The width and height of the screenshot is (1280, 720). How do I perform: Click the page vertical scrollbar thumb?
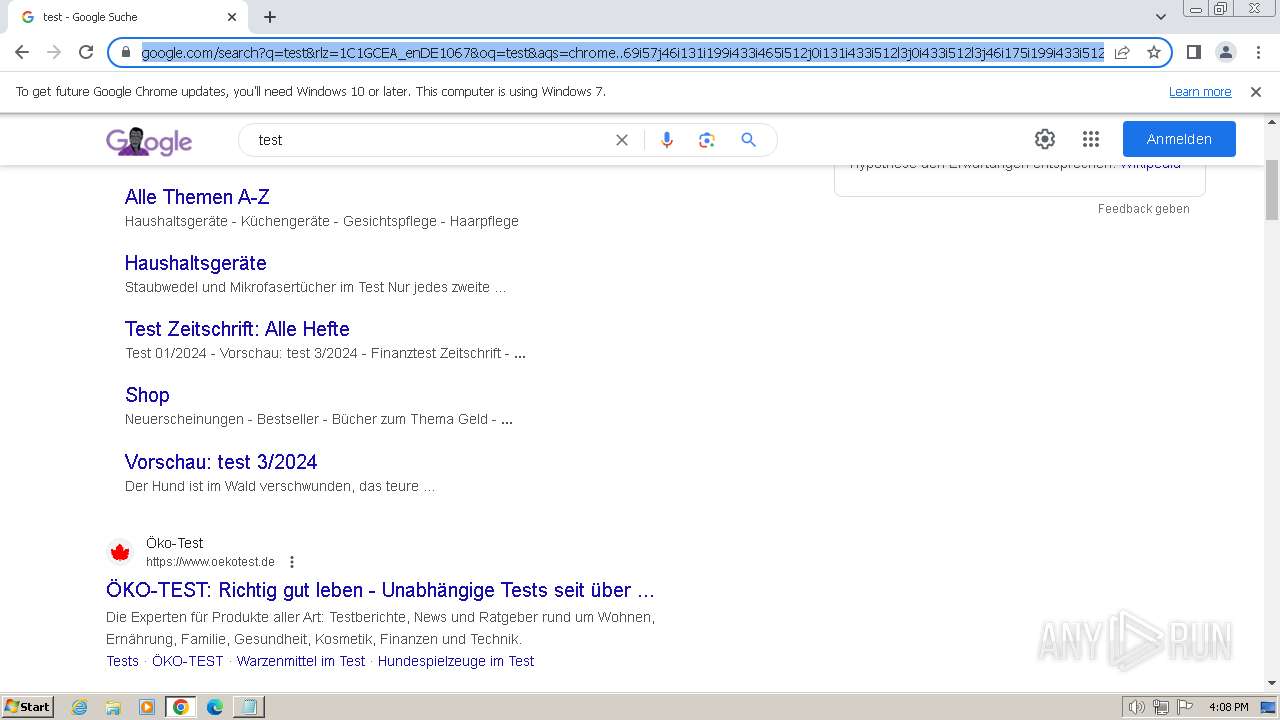(x=1272, y=190)
